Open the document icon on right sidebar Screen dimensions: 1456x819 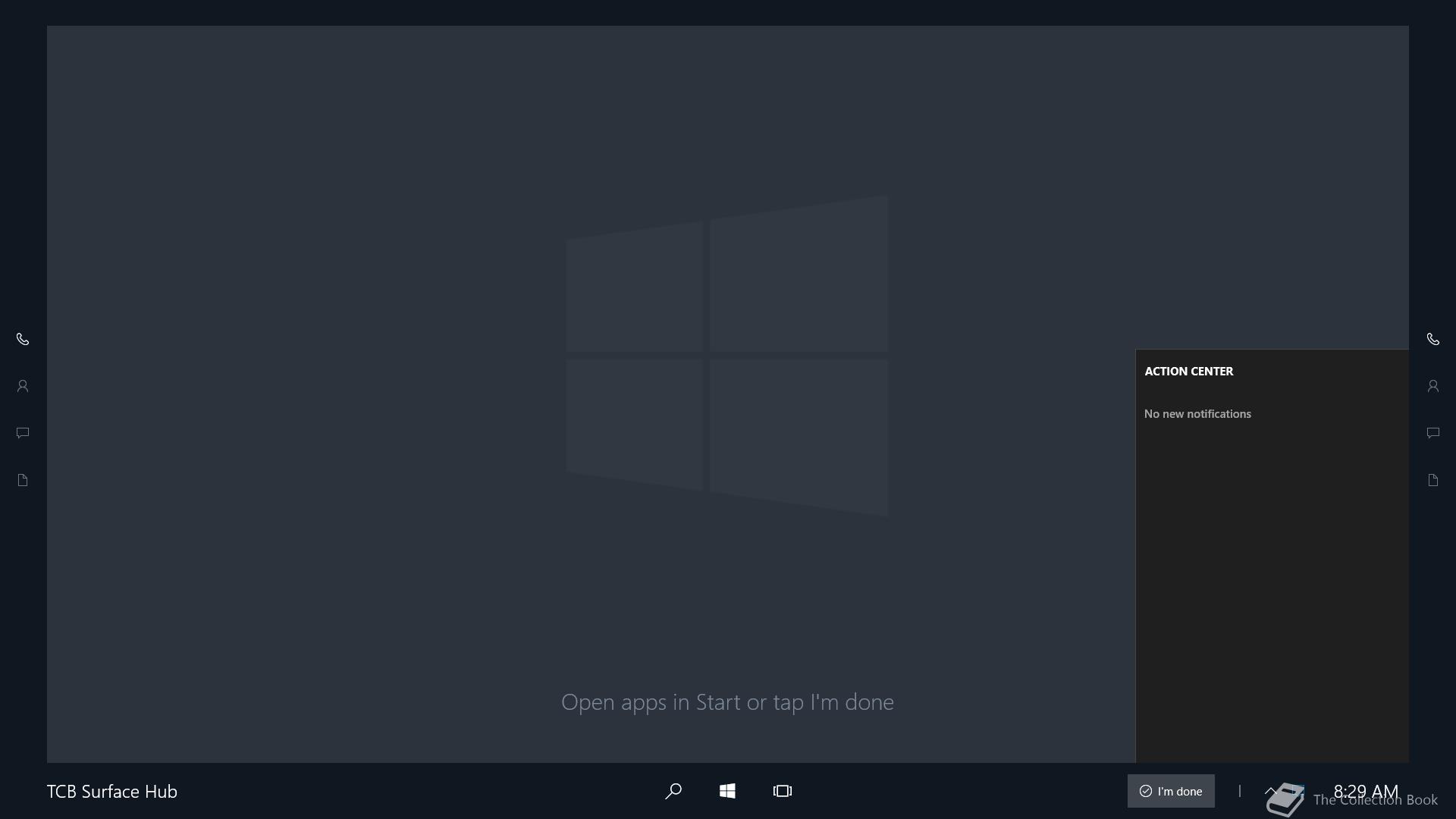(x=1433, y=480)
